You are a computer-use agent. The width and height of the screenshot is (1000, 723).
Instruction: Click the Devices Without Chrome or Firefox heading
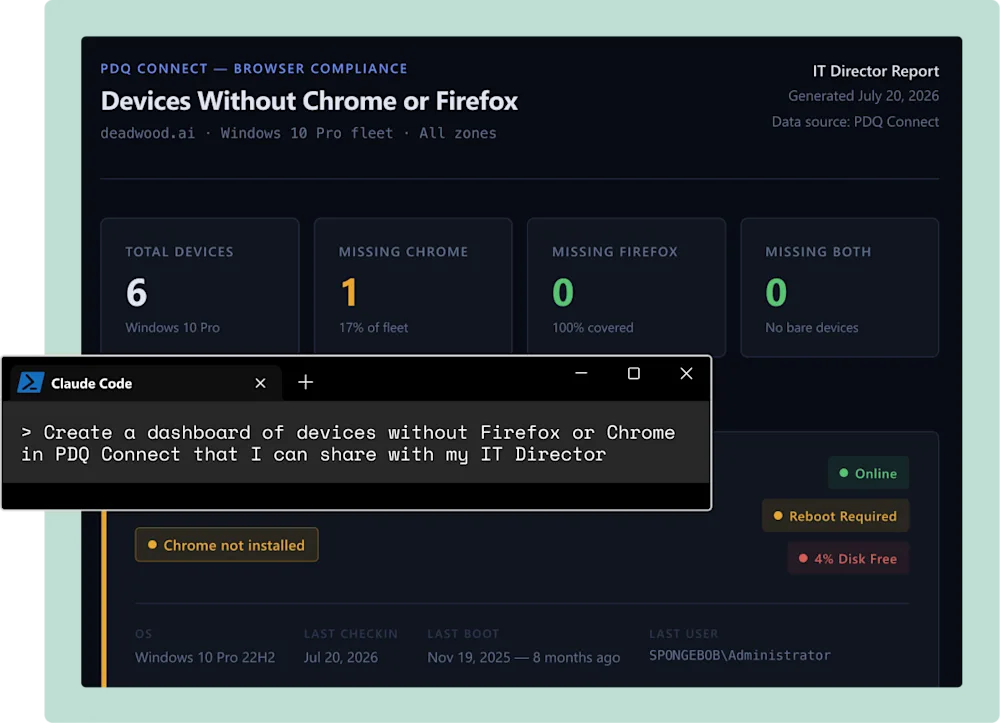(x=309, y=101)
